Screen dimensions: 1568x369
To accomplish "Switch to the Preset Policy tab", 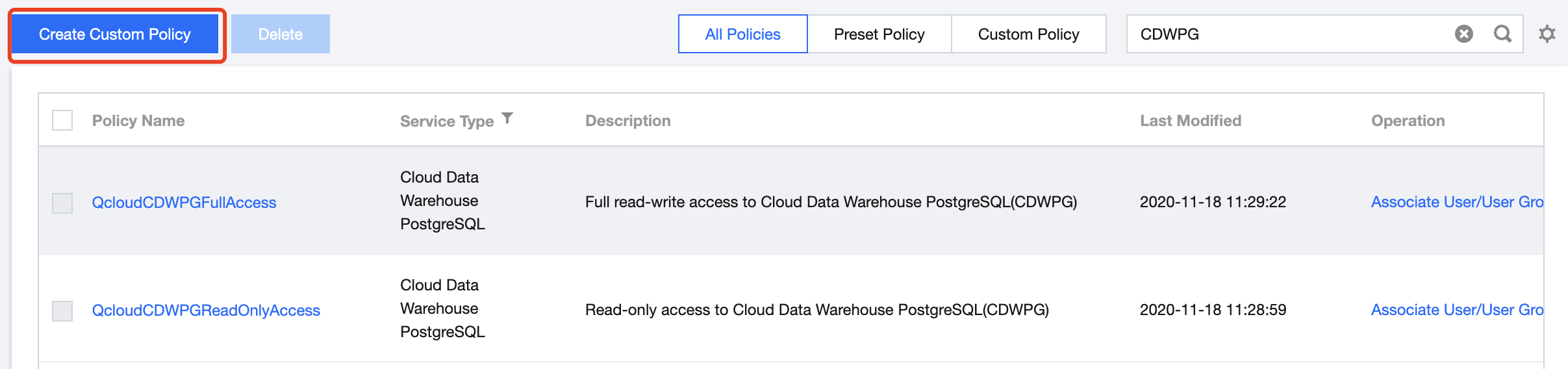I will [x=879, y=34].
